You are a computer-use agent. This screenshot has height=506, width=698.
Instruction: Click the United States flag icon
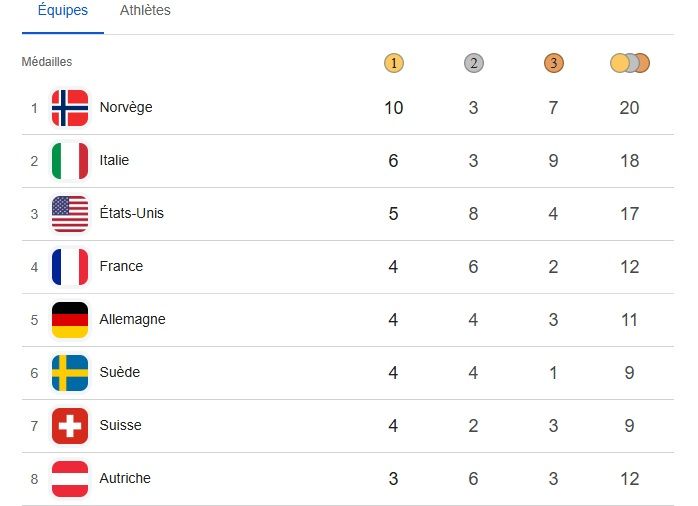(70, 214)
